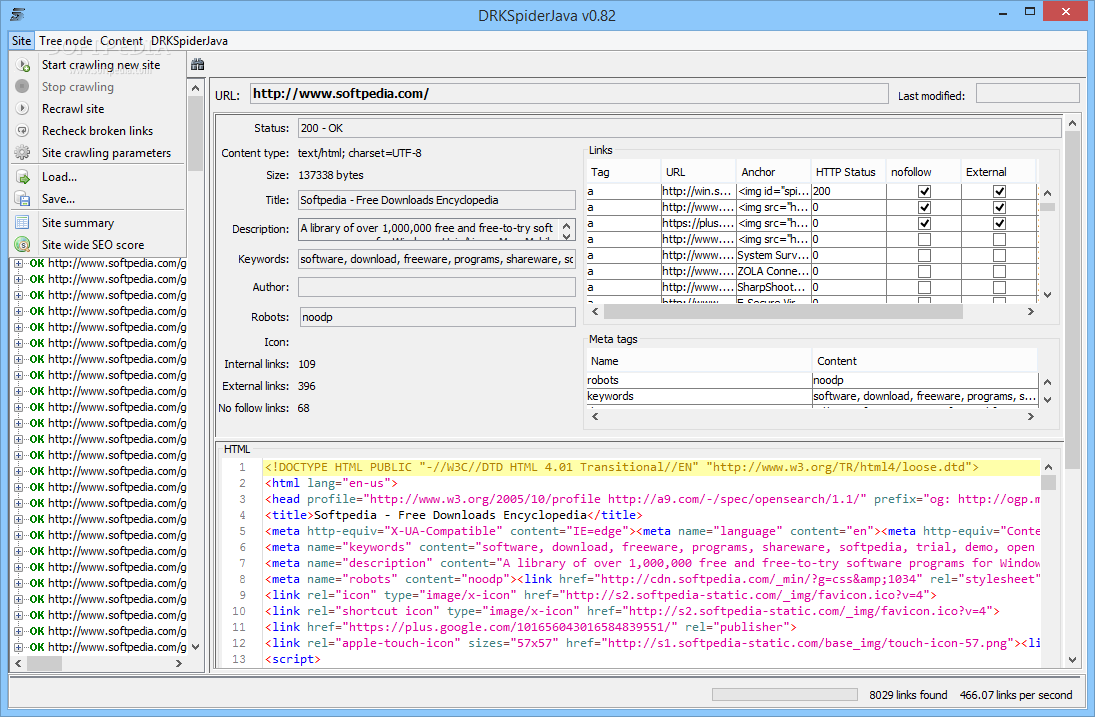Click the External column header

click(999, 172)
